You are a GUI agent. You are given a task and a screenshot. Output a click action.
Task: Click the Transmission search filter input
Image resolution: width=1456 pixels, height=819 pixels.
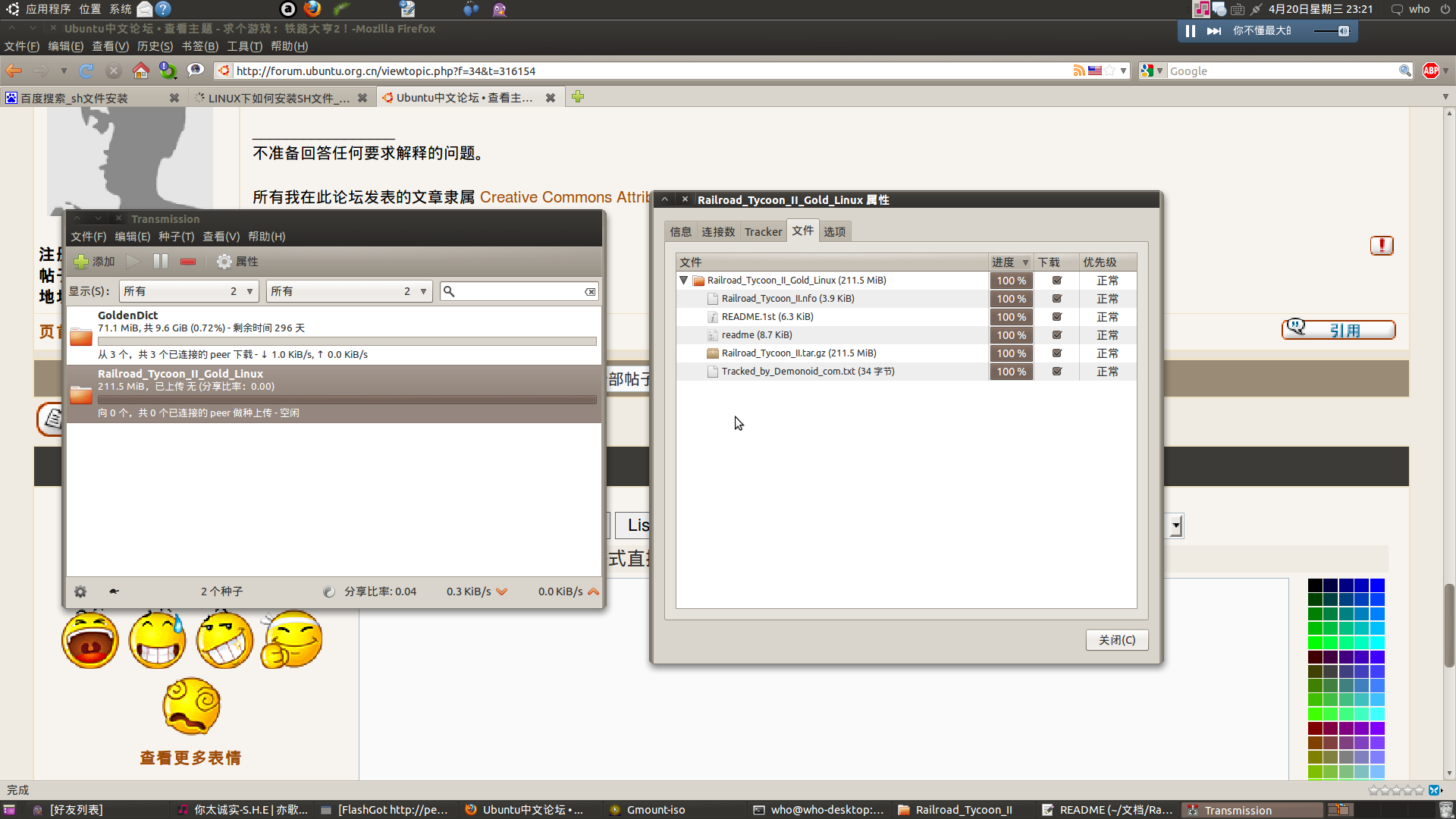519,291
